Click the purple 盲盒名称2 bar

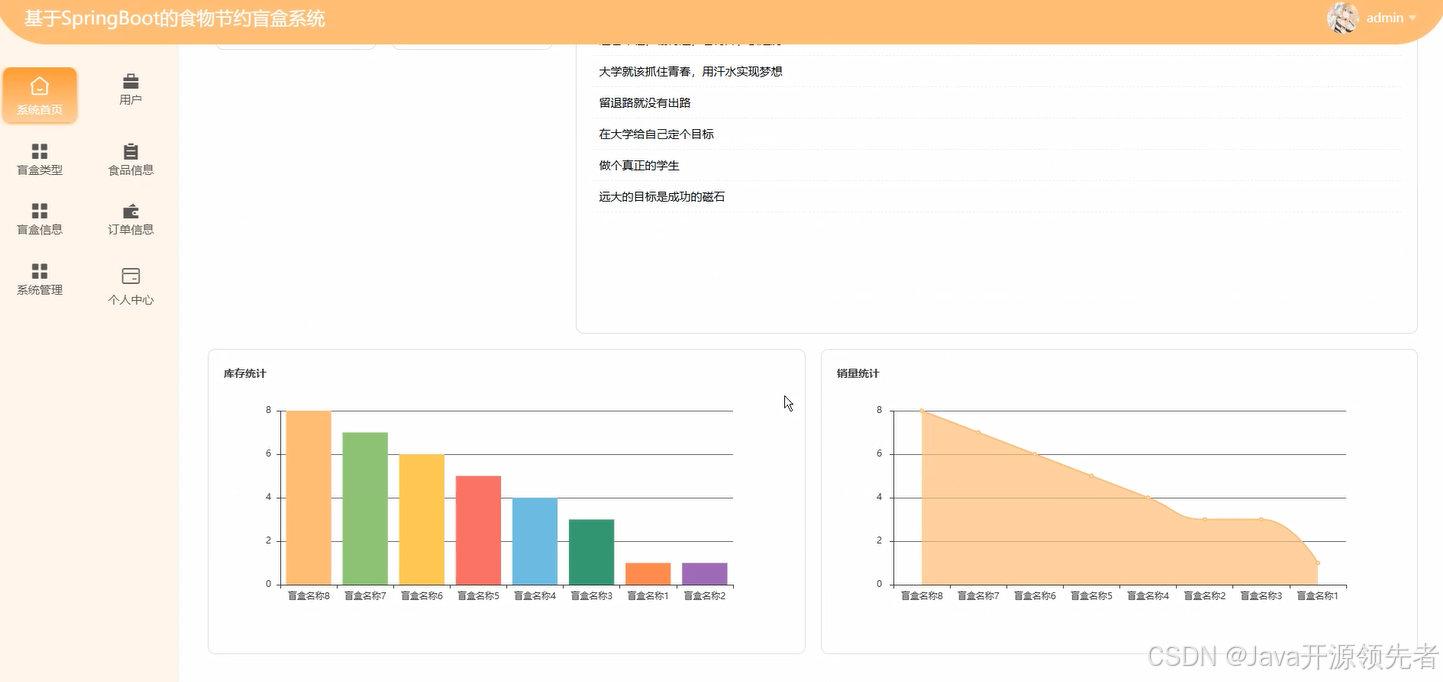point(705,574)
